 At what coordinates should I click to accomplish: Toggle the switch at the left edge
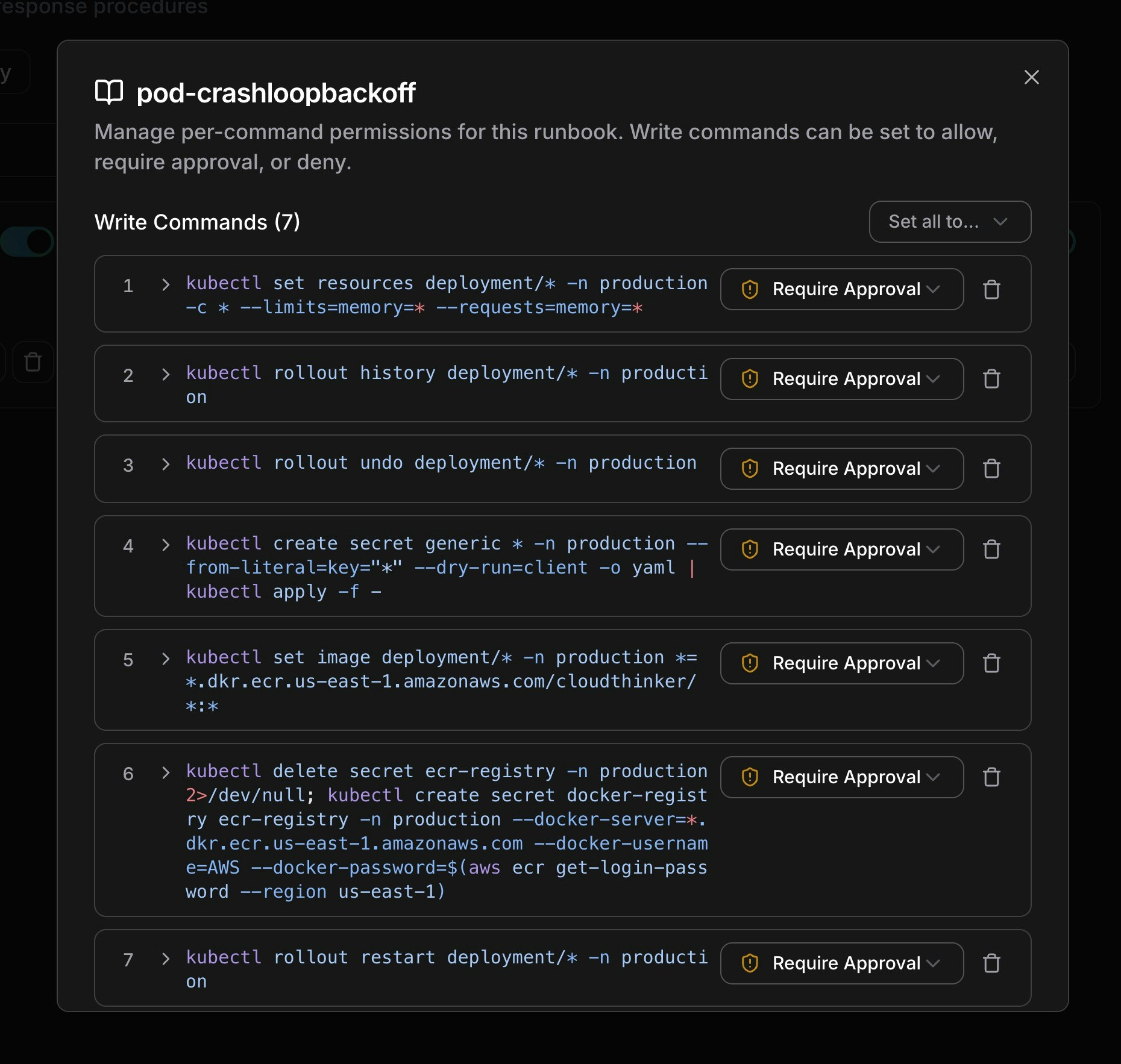25,242
